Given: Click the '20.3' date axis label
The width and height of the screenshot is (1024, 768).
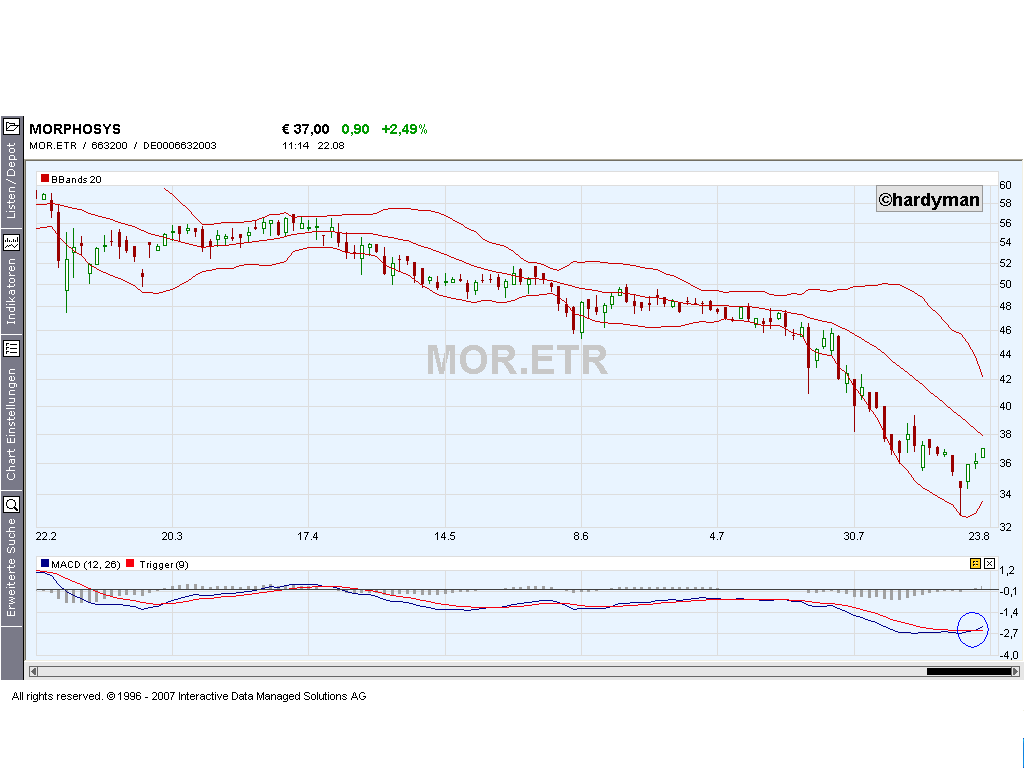Looking at the screenshot, I should tap(172, 536).
